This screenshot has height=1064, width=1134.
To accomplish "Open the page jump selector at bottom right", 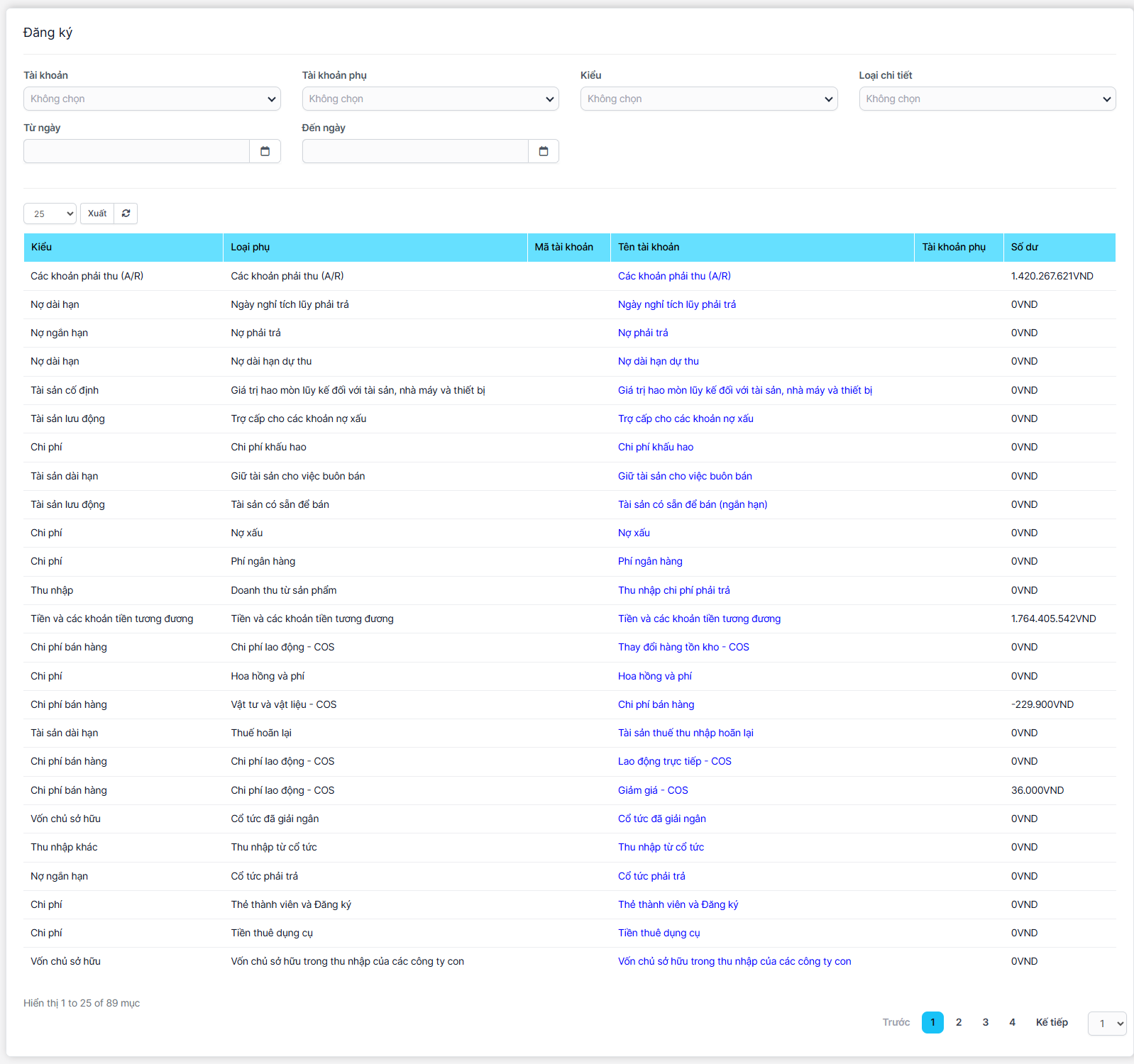I will (1106, 1023).
